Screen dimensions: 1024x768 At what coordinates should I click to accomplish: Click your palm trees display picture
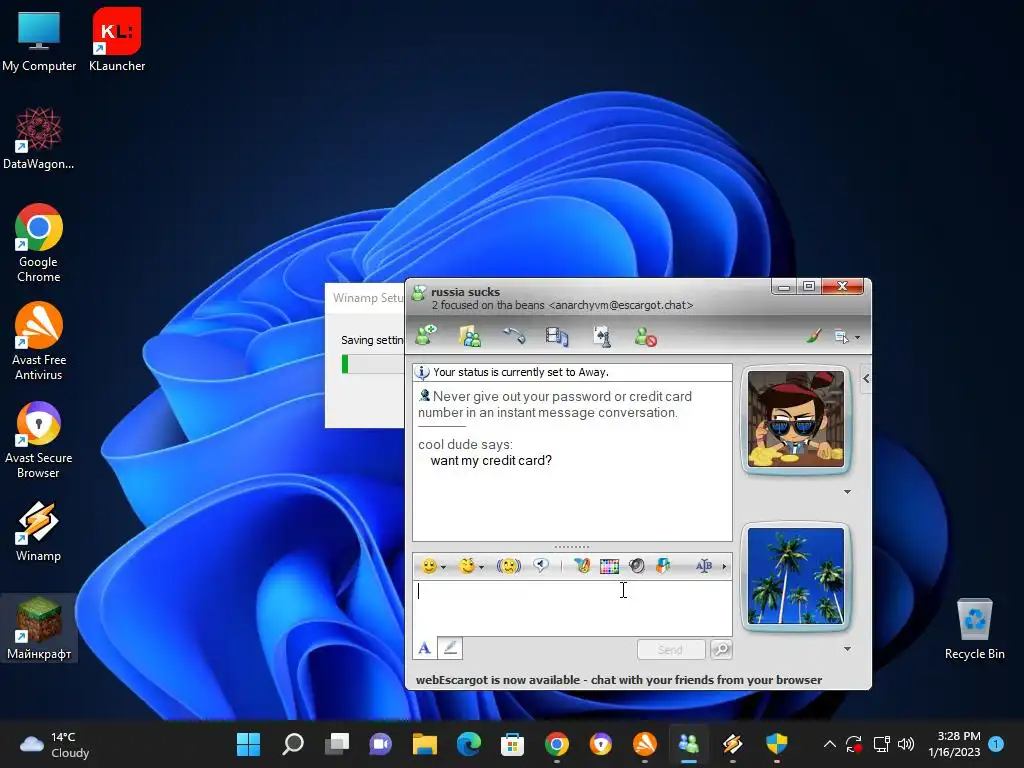795,575
